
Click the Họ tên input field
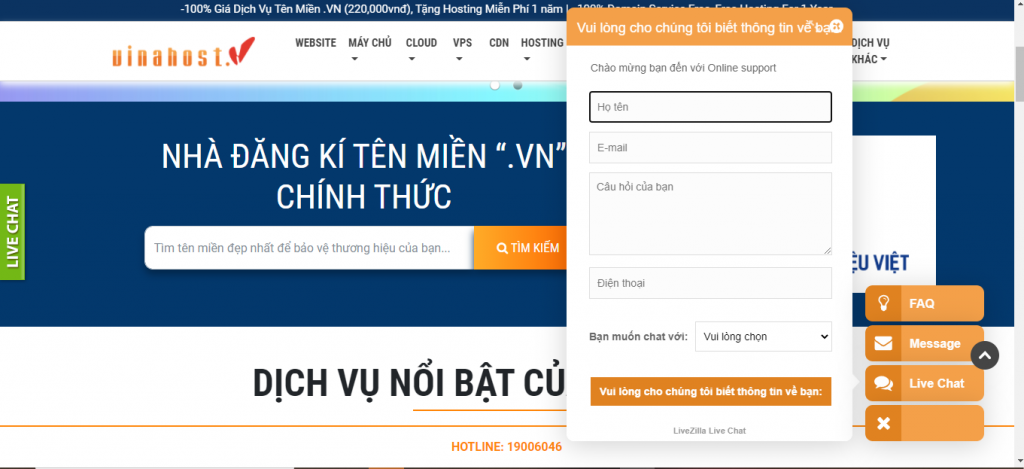click(710, 106)
